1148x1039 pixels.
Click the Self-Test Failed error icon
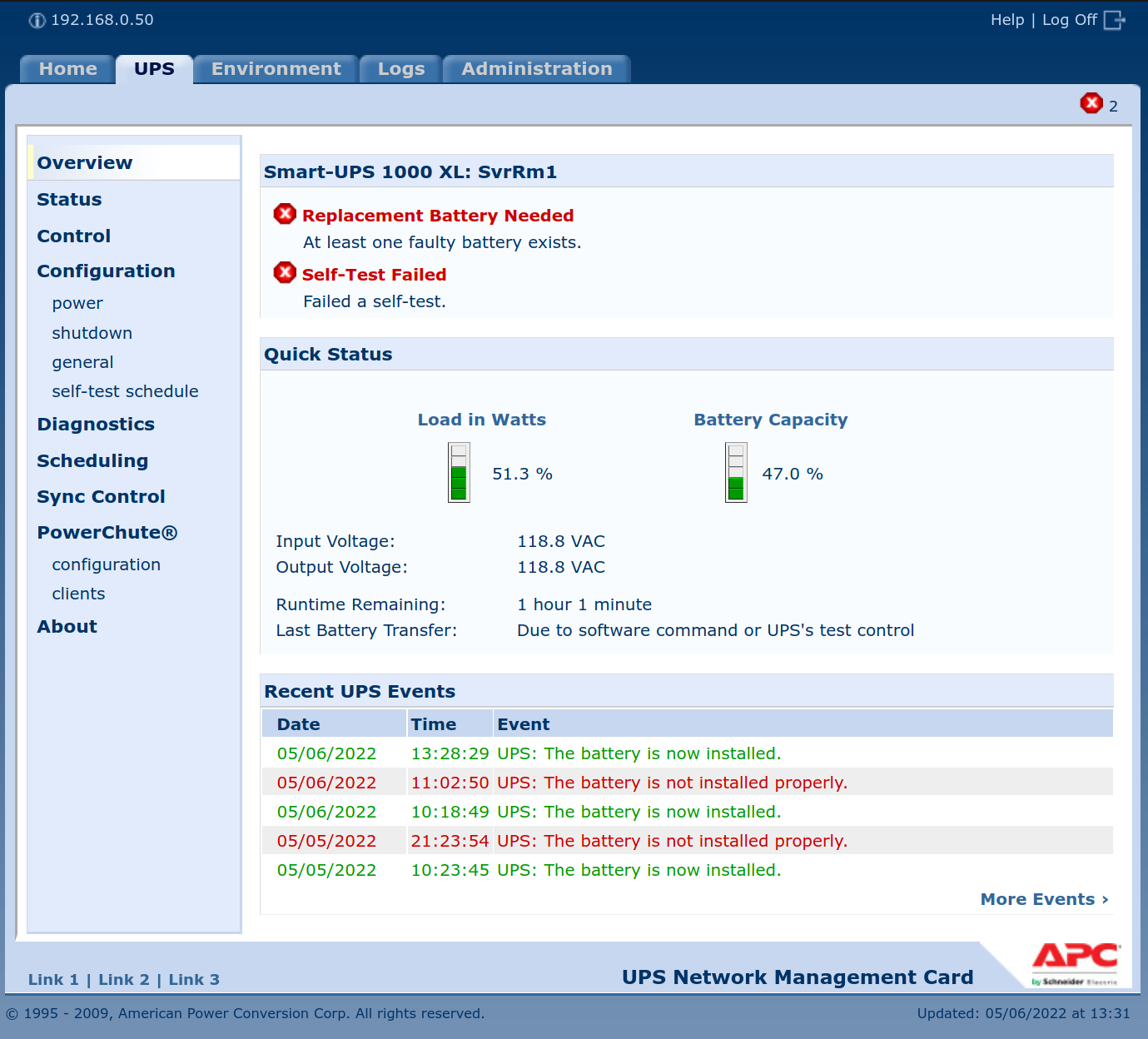coord(285,273)
